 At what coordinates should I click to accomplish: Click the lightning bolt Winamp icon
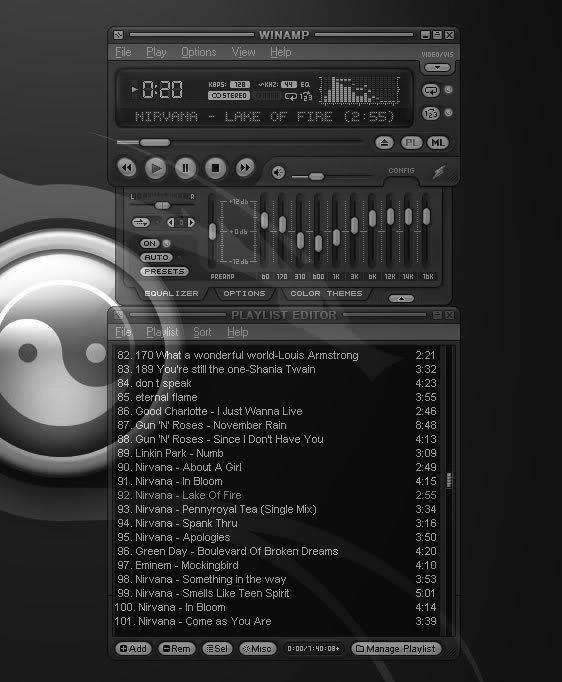tap(439, 171)
